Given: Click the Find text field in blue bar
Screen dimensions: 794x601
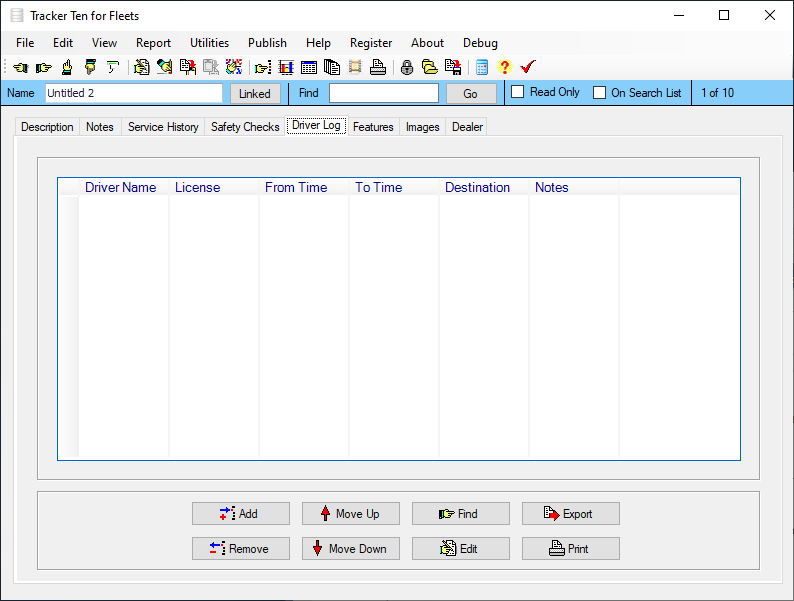Looking at the screenshot, I should point(383,93).
